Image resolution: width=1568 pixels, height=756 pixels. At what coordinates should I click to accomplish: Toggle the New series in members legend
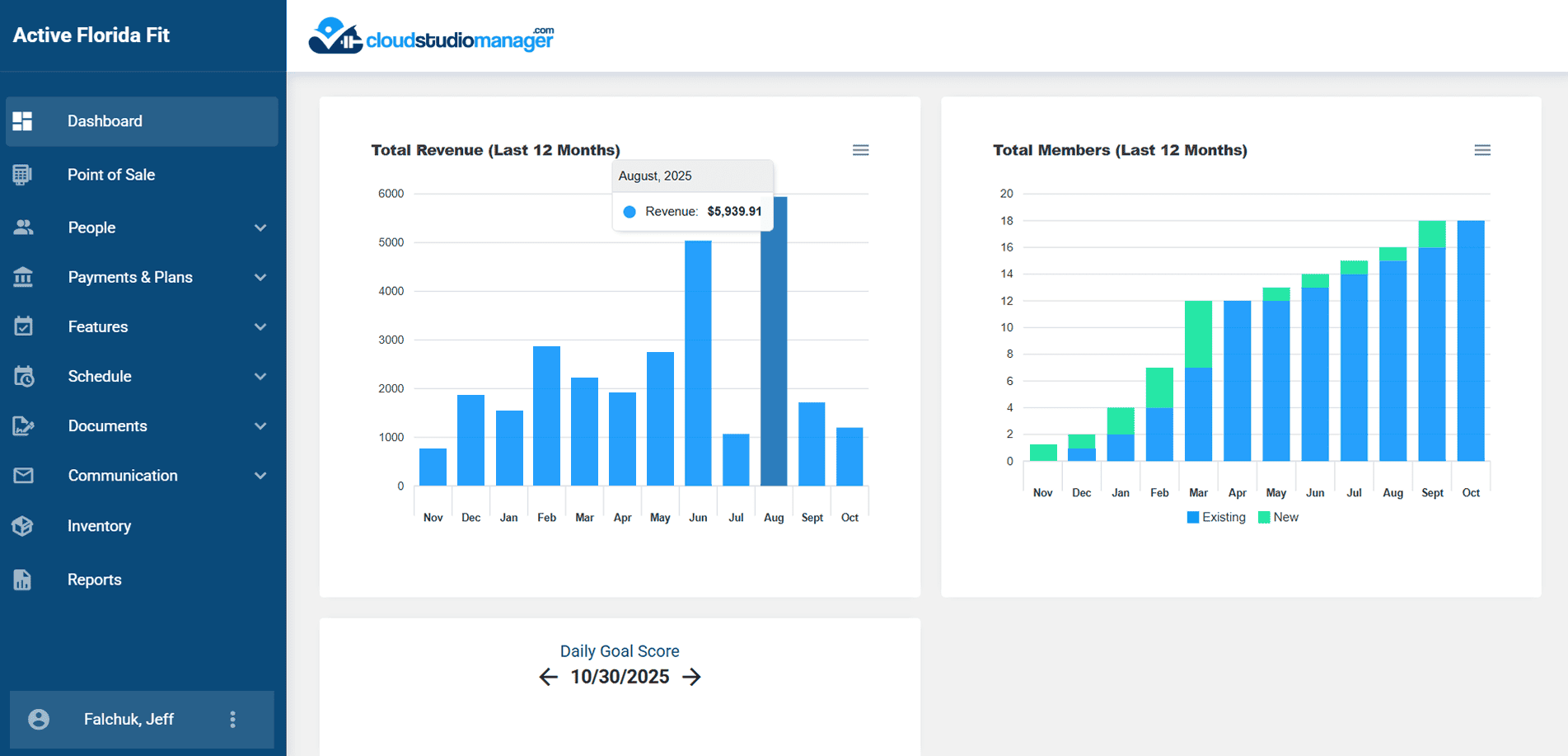(1279, 517)
